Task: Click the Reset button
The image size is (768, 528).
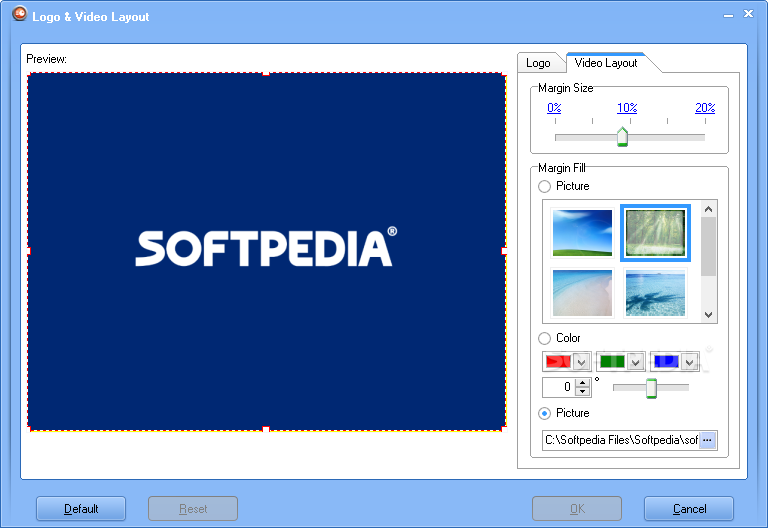Action: point(193,509)
